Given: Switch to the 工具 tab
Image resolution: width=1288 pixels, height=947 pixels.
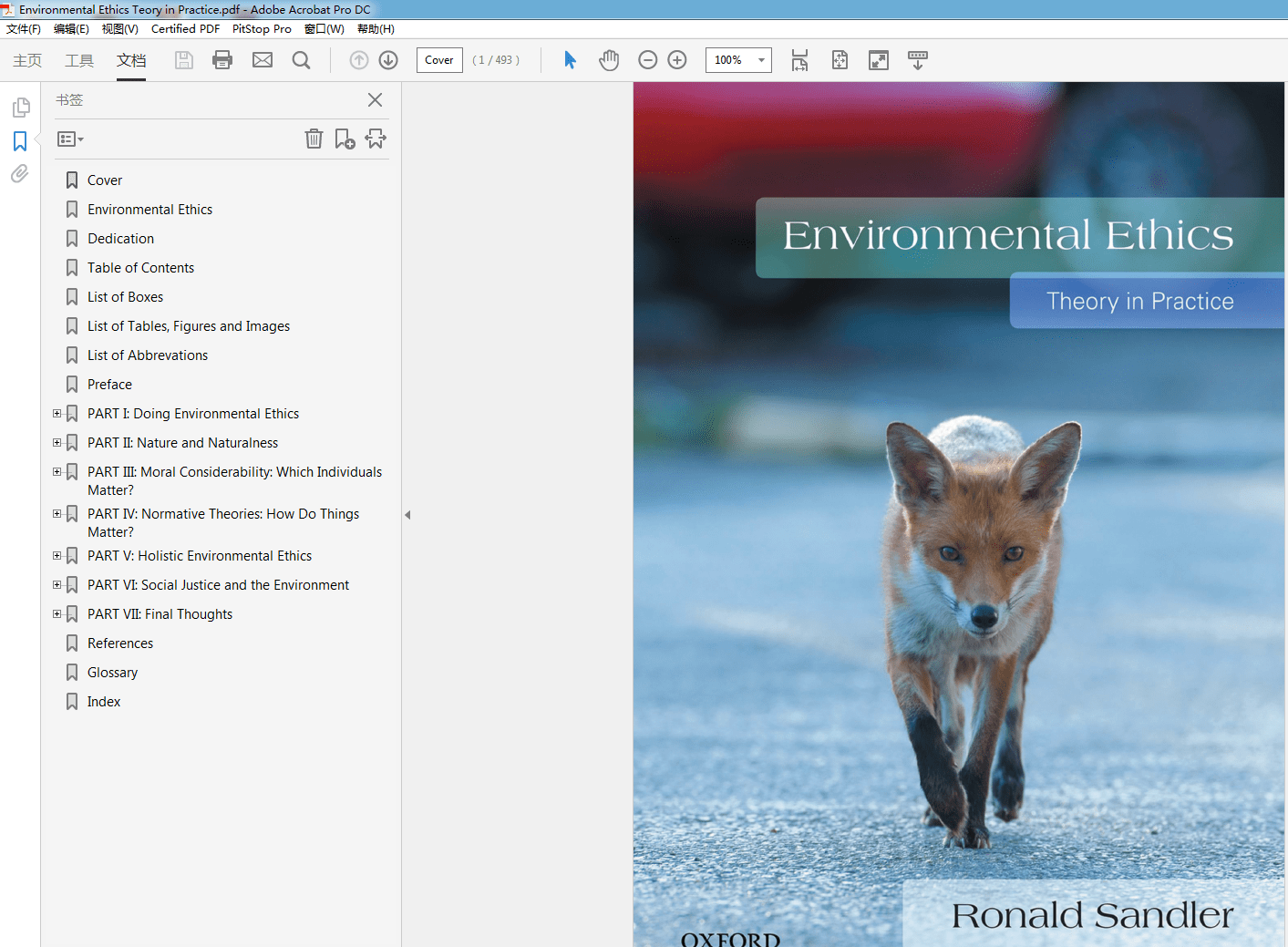Looking at the screenshot, I should (78, 60).
